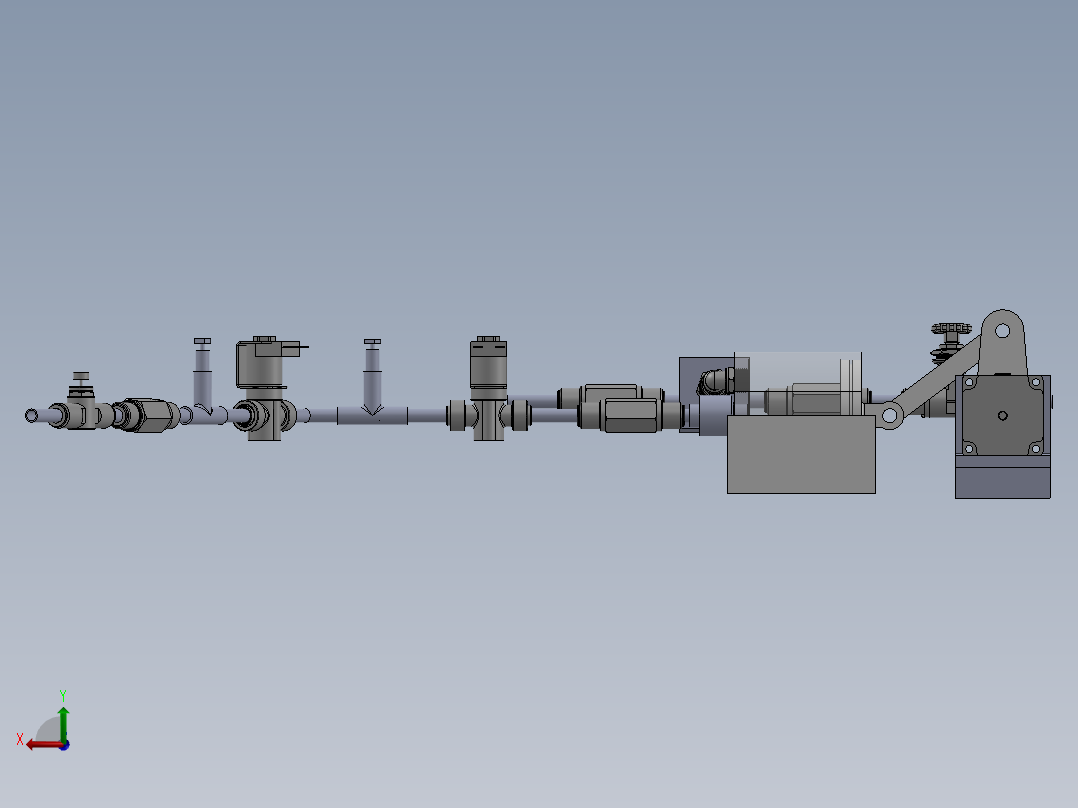Select the large gray rectangular block under the cylinder
This screenshot has height=808, width=1078.
click(x=801, y=455)
